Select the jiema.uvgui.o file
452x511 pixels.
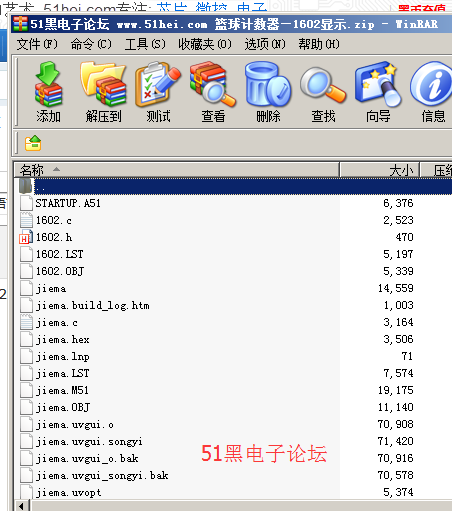pos(75,425)
